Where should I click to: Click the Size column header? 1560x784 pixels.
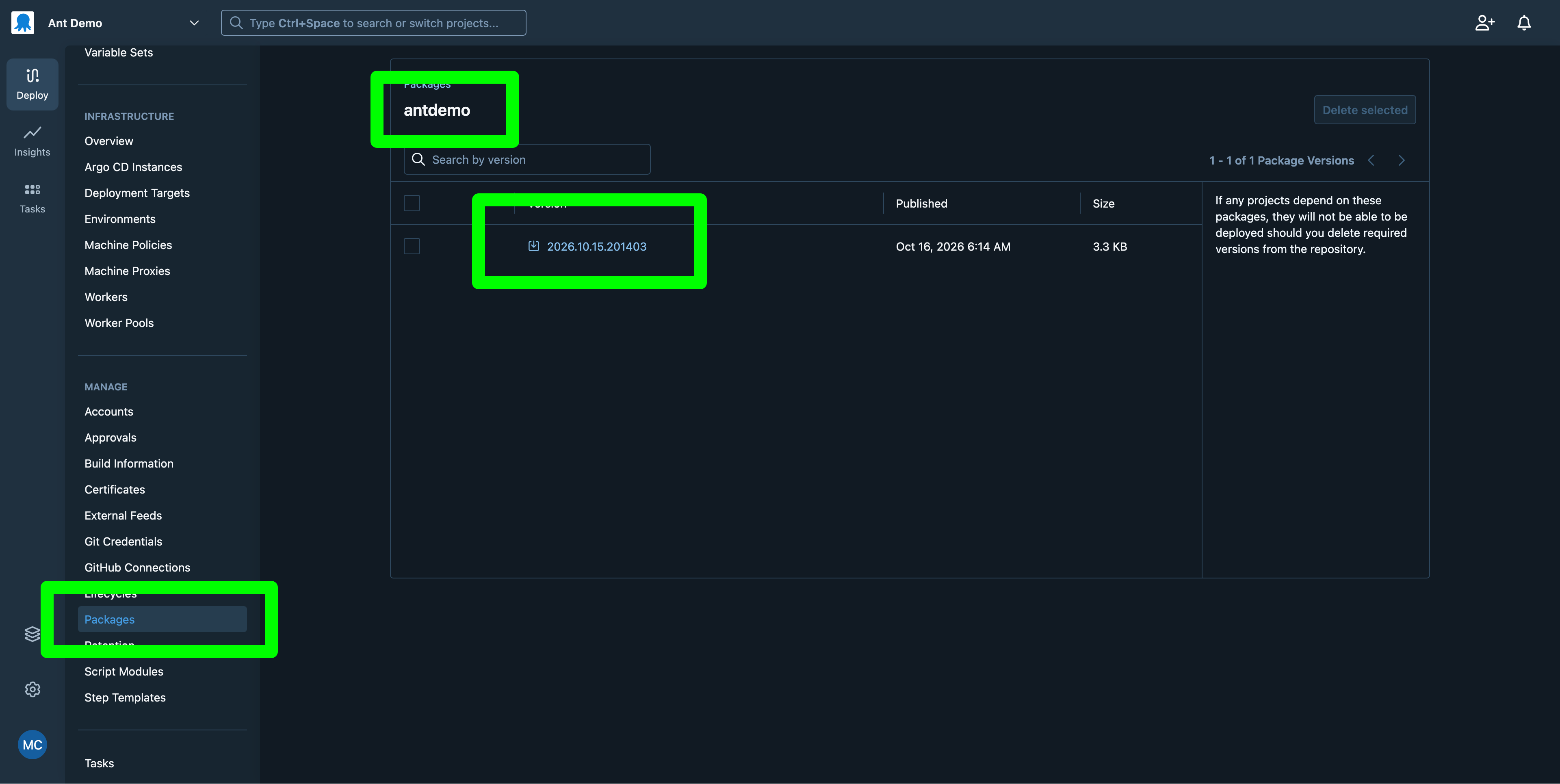tap(1103, 204)
